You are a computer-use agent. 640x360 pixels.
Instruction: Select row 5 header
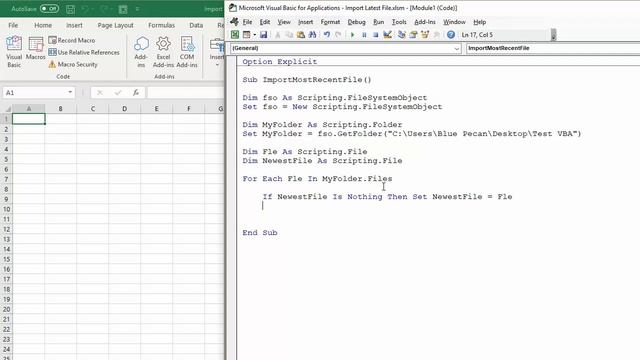(6, 159)
